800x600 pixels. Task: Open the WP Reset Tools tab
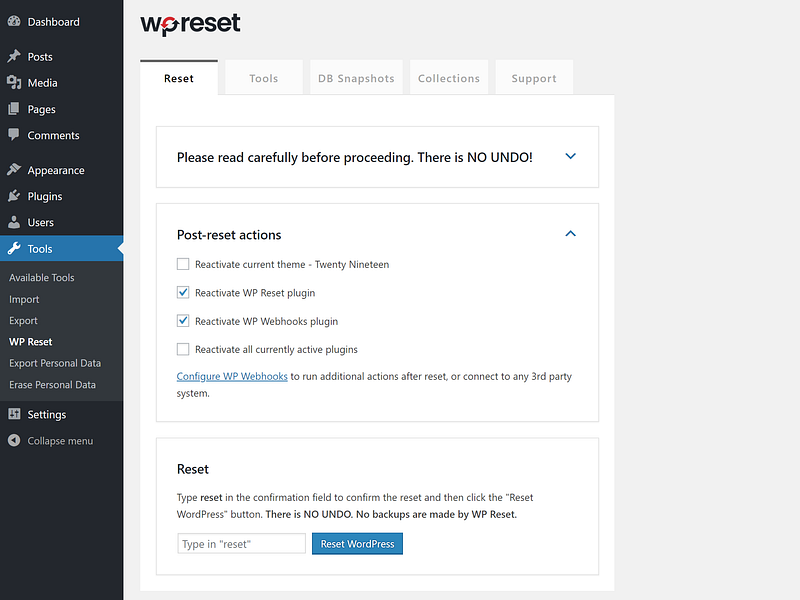click(x=264, y=78)
